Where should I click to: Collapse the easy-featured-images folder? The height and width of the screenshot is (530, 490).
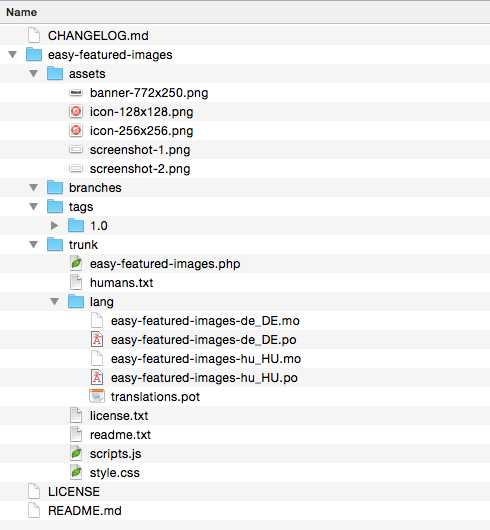13,54
